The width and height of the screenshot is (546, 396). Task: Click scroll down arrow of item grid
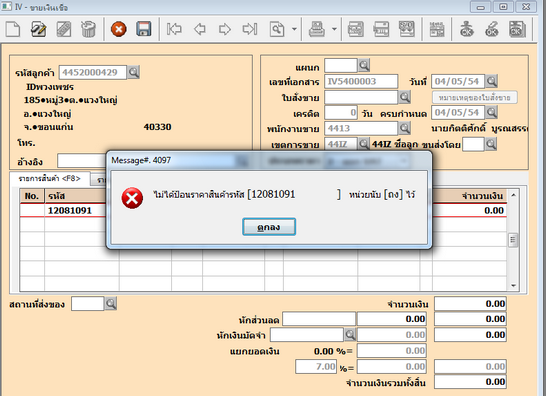(x=513, y=285)
